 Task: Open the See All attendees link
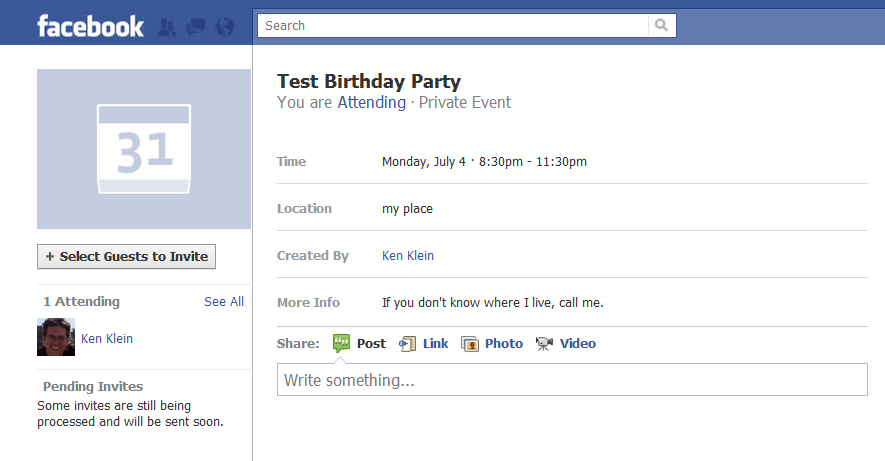pos(223,301)
